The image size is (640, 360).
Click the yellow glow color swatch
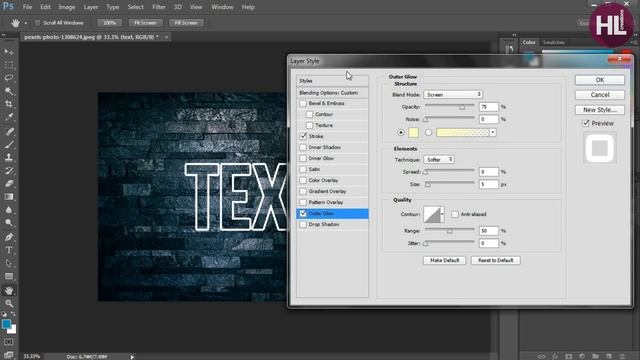[x=413, y=133]
